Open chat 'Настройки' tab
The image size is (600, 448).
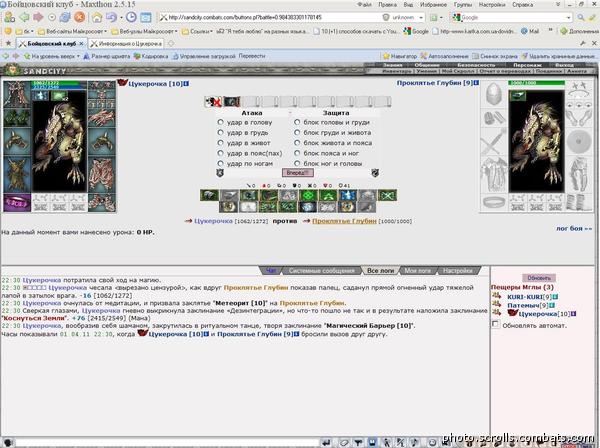(x=457, y=270)
